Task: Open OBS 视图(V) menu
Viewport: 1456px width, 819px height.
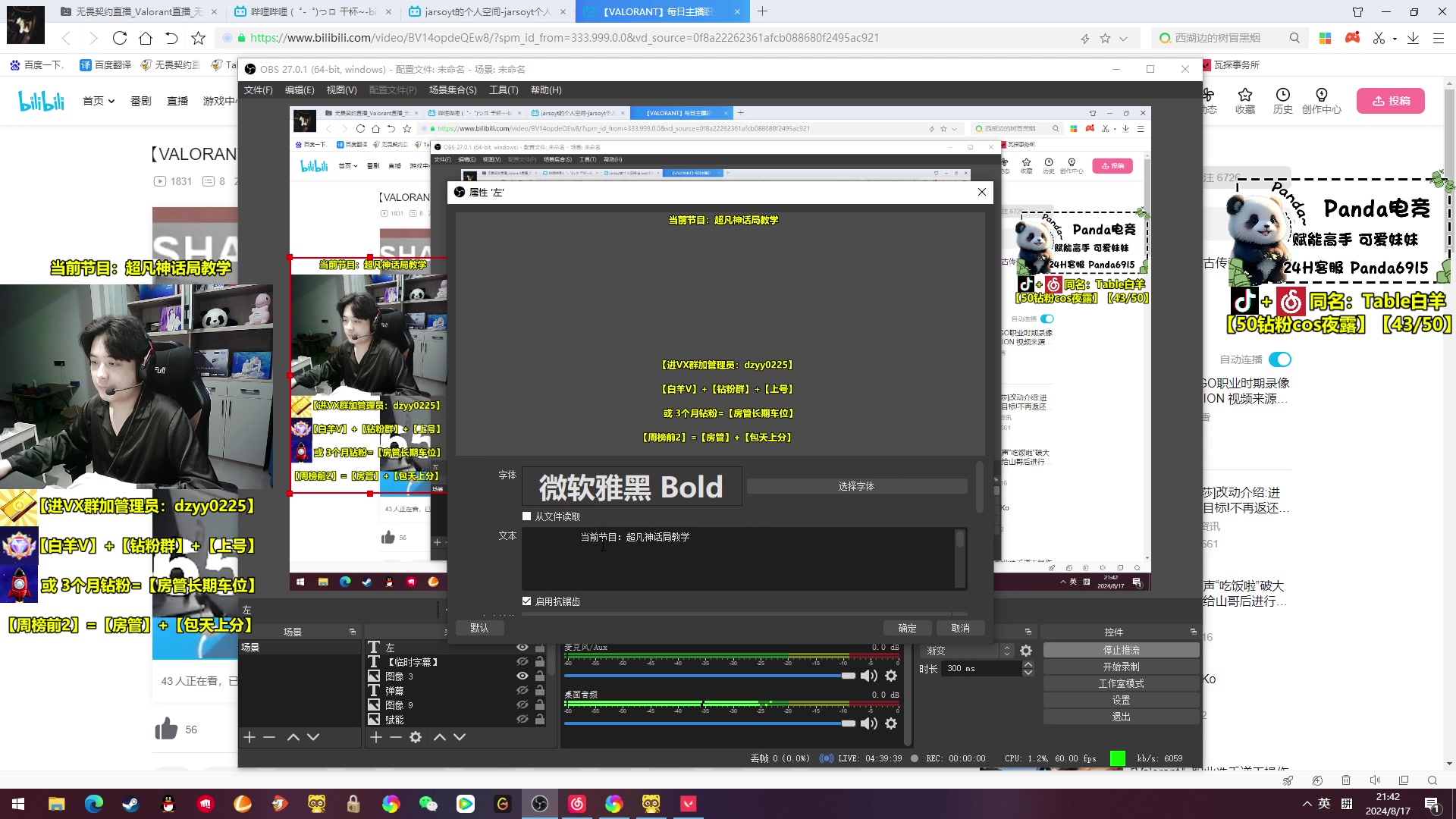Action: point(341,90)
